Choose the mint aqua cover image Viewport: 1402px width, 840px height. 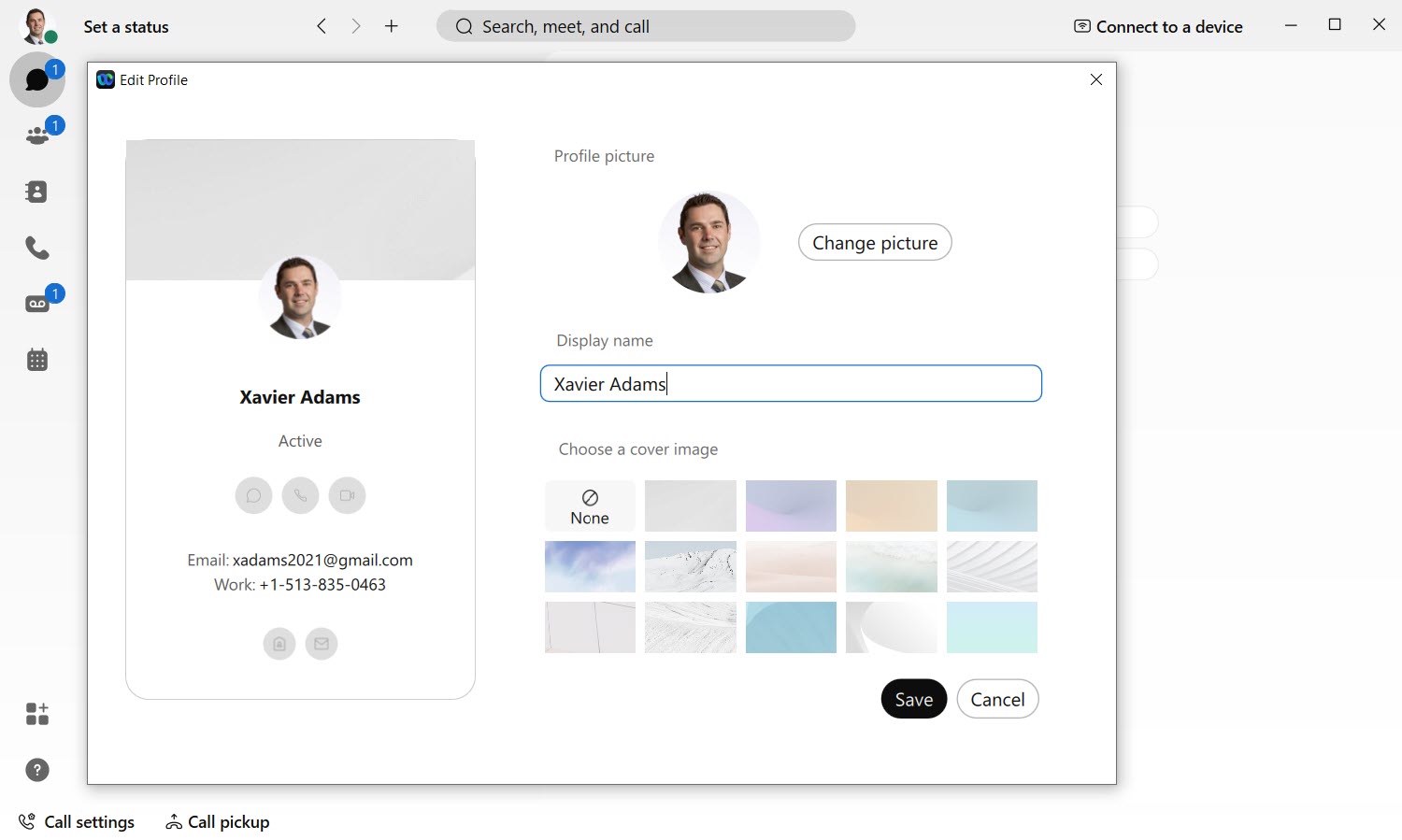point(992,627)
